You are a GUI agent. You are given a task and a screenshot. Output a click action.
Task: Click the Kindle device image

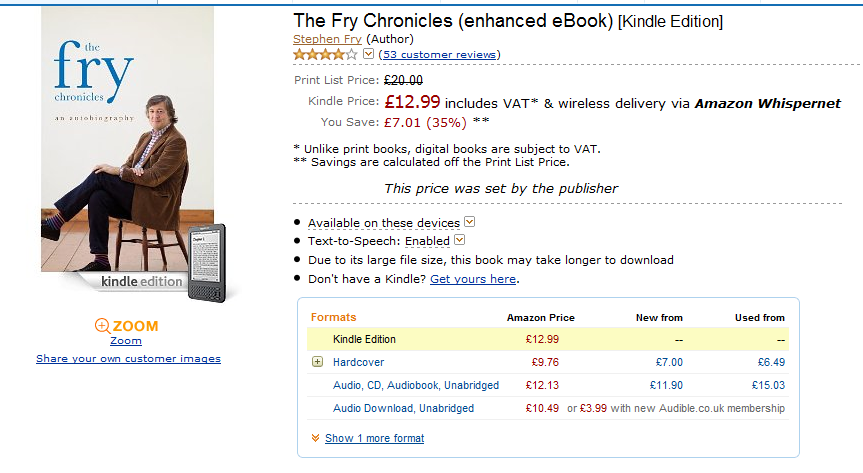tap(207, 262)
